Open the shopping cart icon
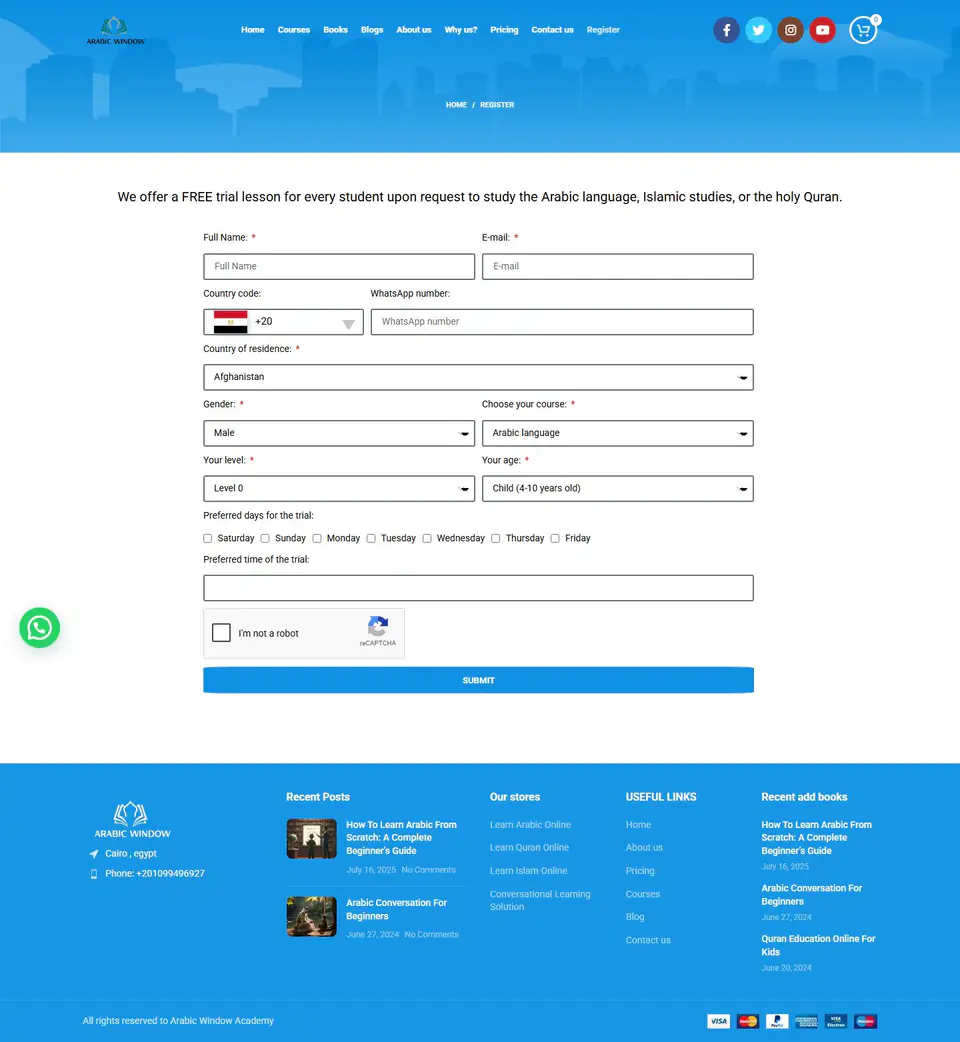Screen dimensions: 960x1042 (x=863, y=30)
